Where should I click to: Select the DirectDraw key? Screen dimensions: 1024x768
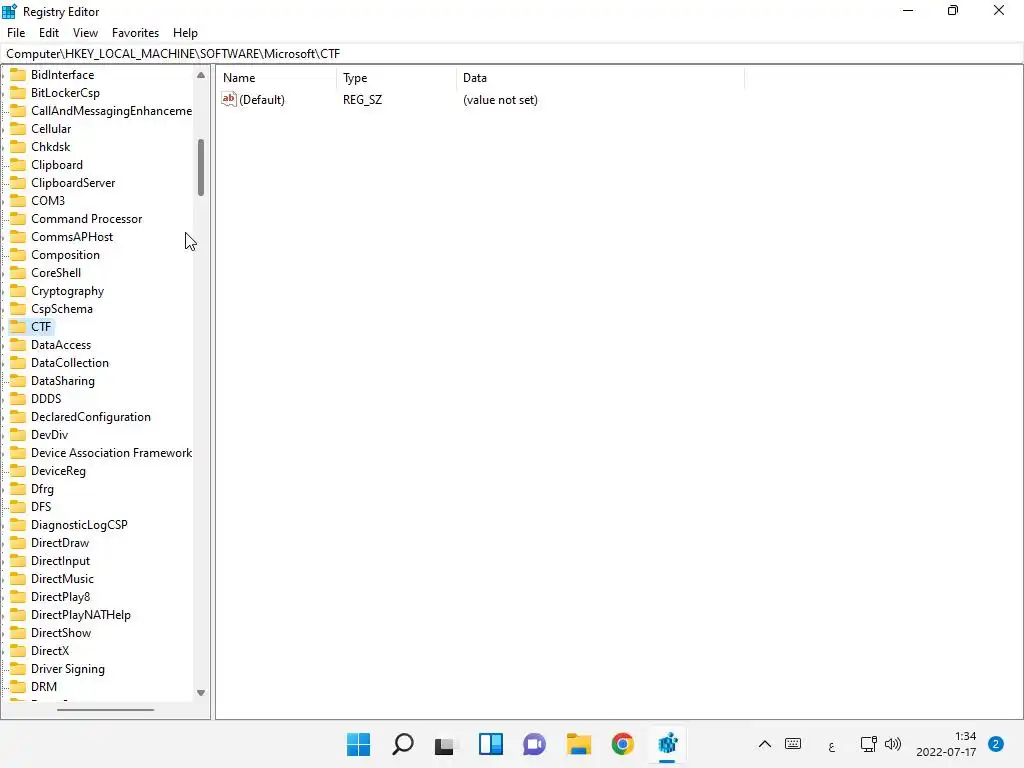(x=60, y=543)
